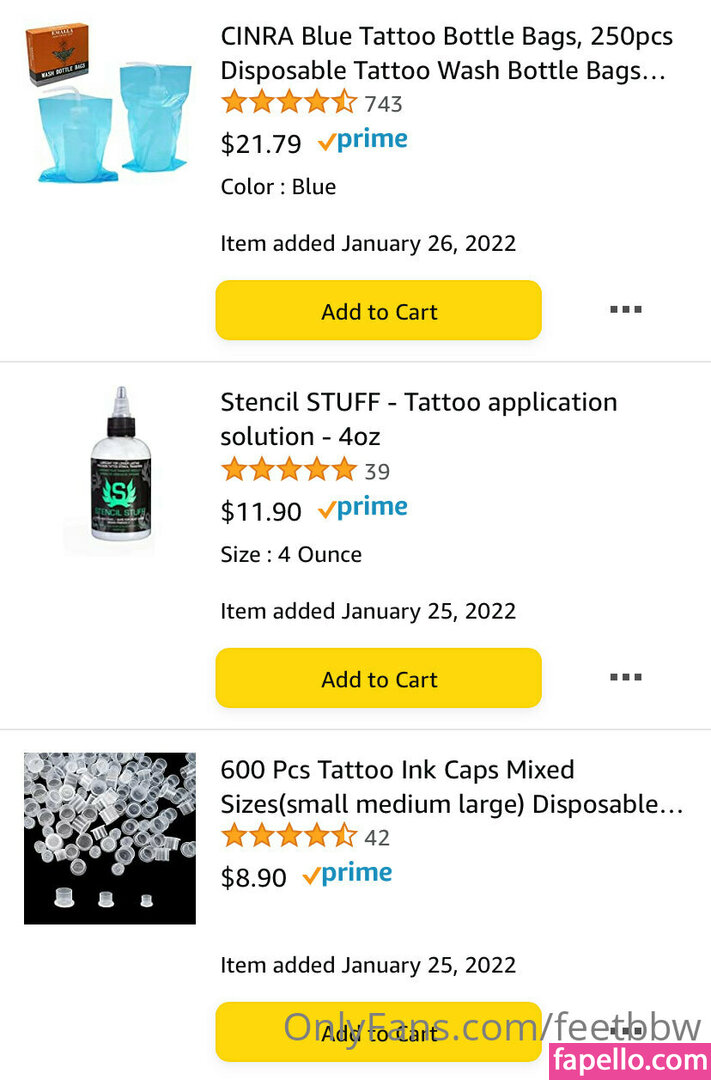The width and height of the screenshot is (711, 1080).
Task: Click star rating of CINRA Bottle Bags
Action: (288, 102)
